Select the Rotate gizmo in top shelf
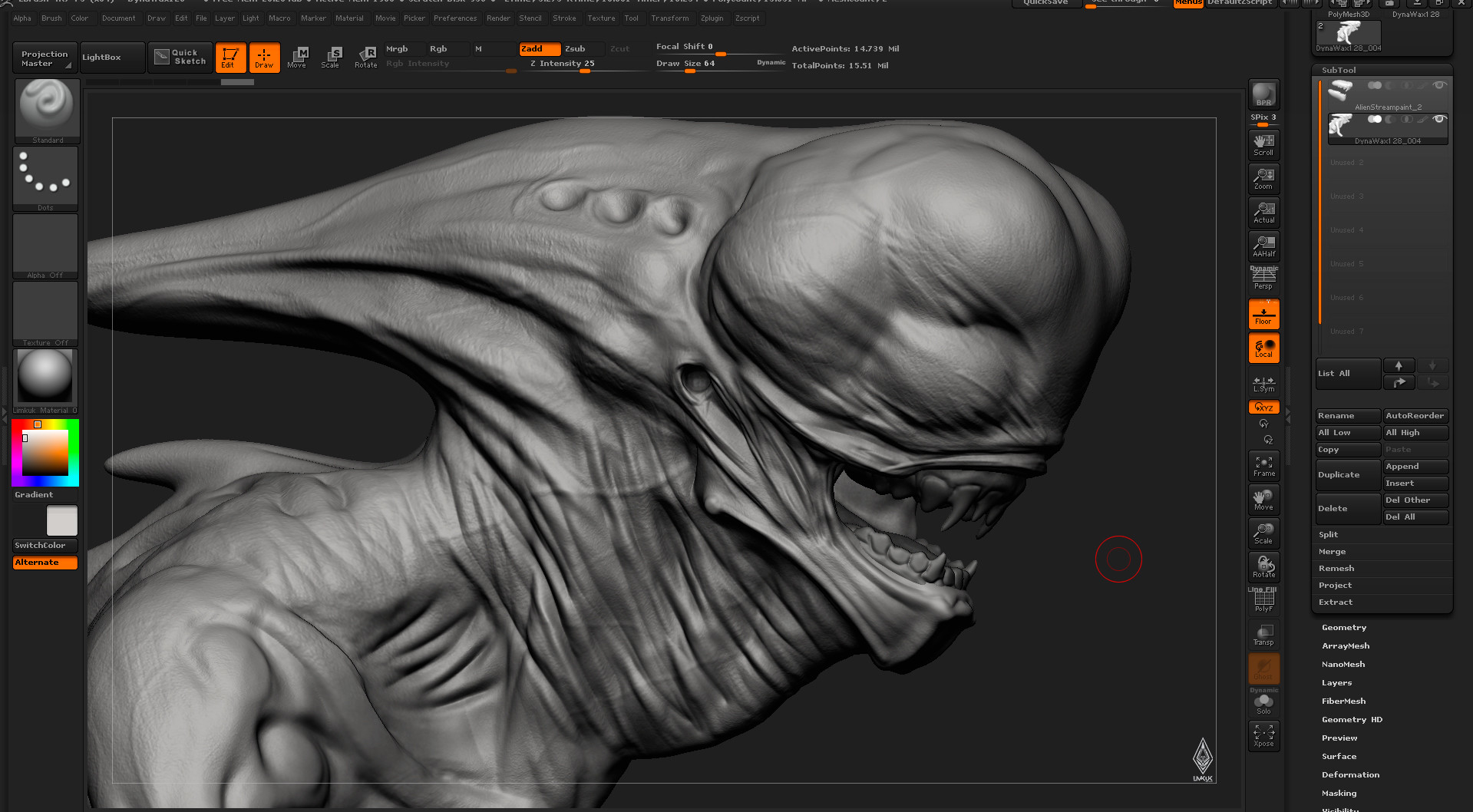 (366, 57)
